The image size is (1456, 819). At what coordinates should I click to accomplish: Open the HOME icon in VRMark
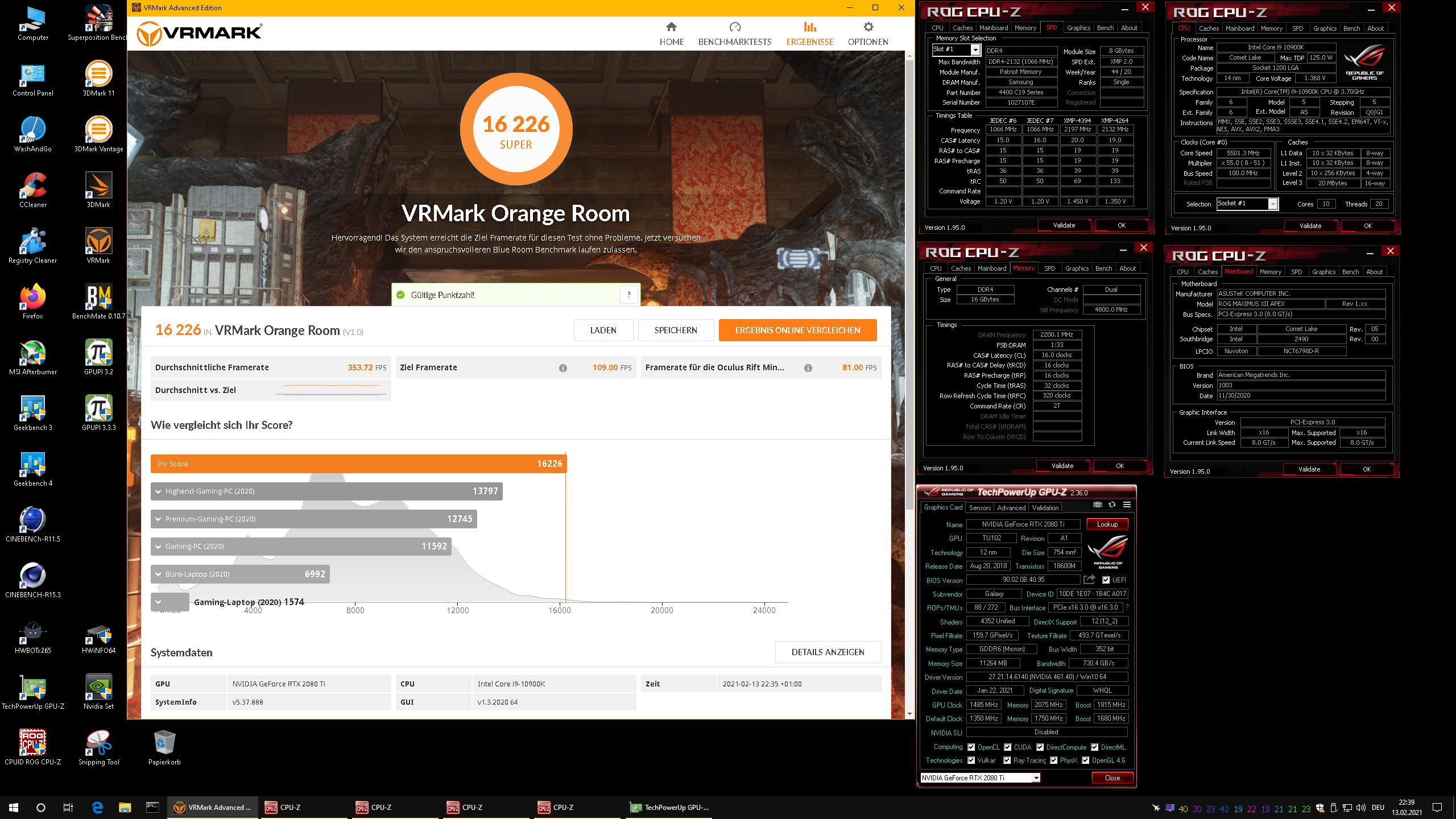click(x=671, y=27)
